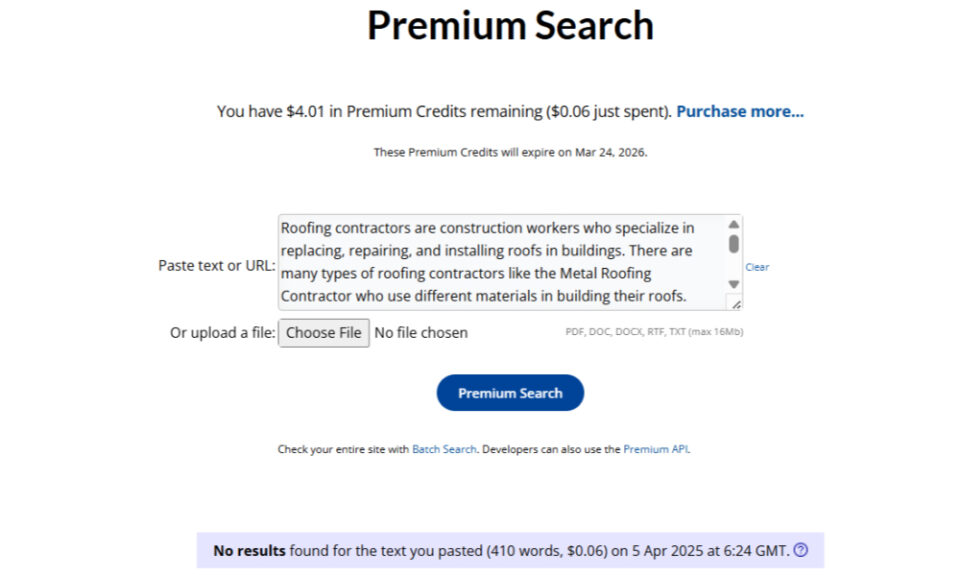This screenshot has width=960, height=576.
Task: Click the Or upload a file label
Action: (x=222, y=332)
